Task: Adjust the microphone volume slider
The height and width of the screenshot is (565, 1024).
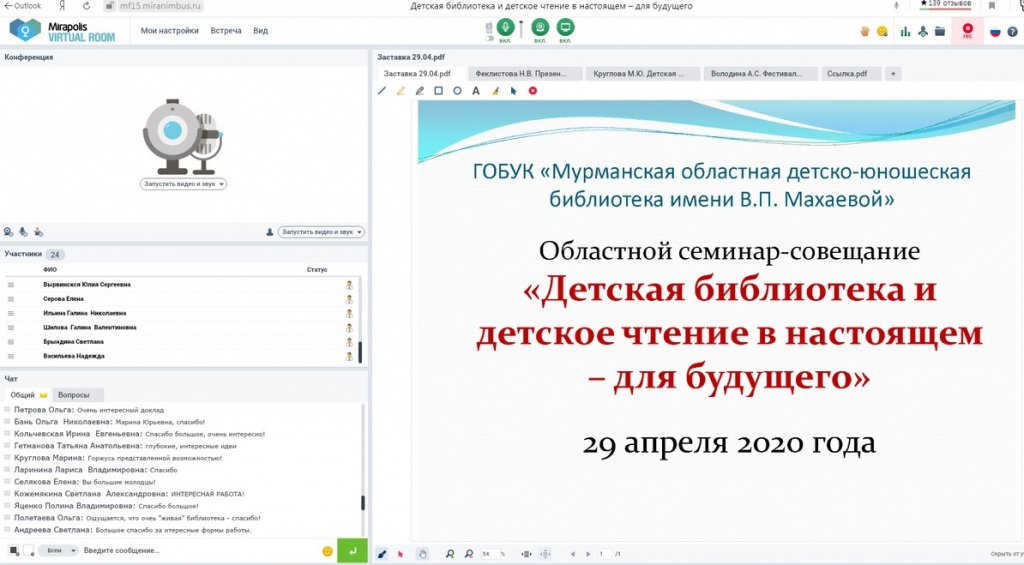Action: tap(521, 29)
